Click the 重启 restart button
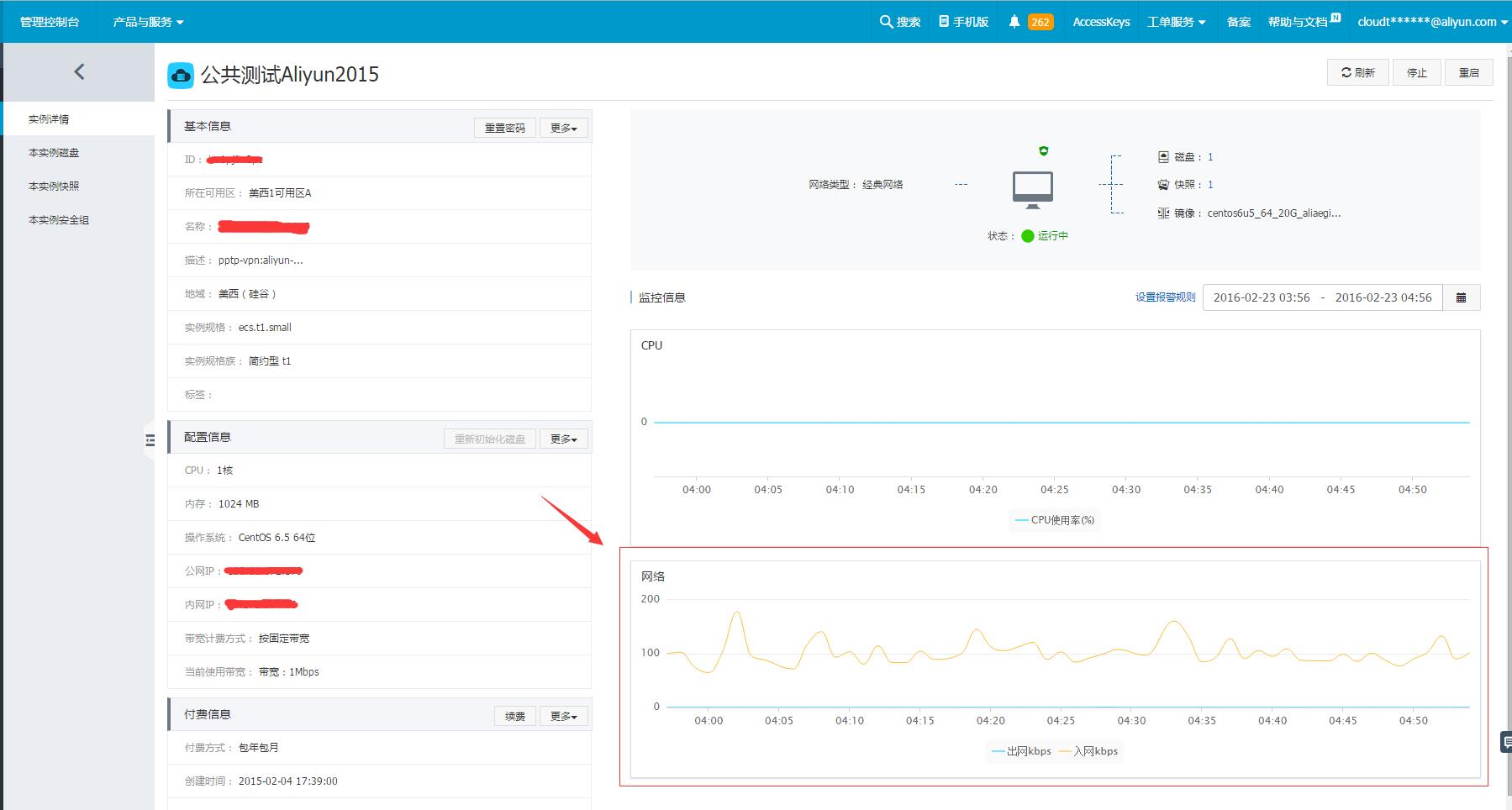 pyautogui.click(x=1469, y=72)
